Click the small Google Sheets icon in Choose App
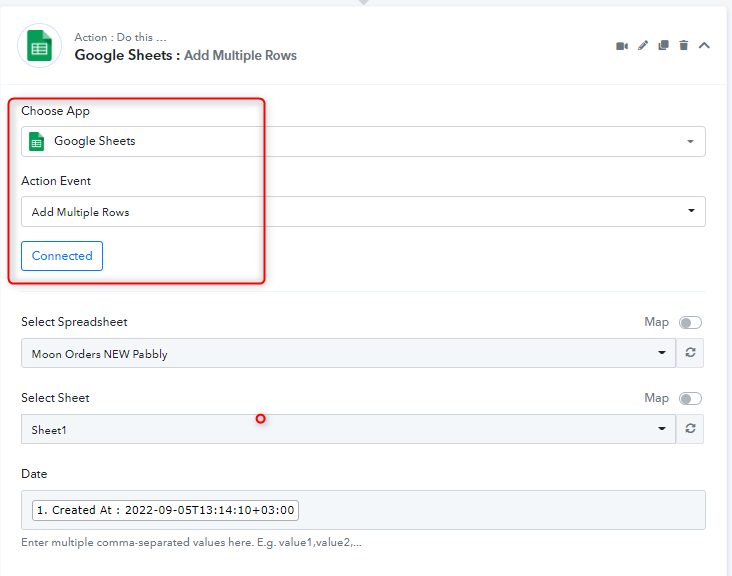Screen dimensions: 732x576 (37, 142)
